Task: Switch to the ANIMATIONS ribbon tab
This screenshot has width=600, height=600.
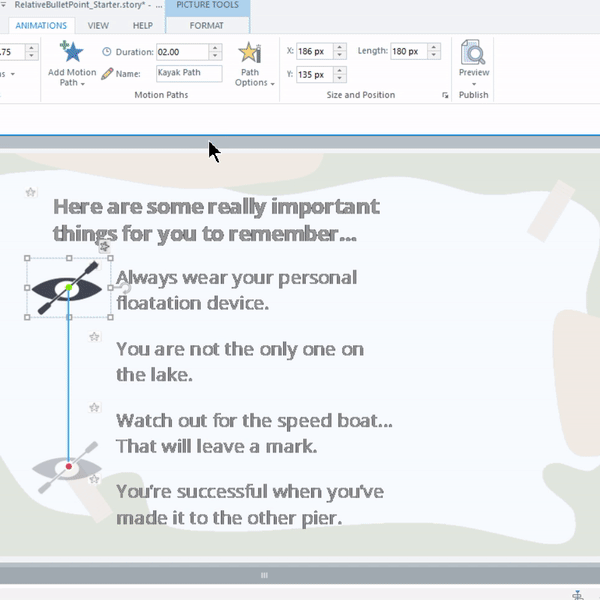Action: (41, 26)
